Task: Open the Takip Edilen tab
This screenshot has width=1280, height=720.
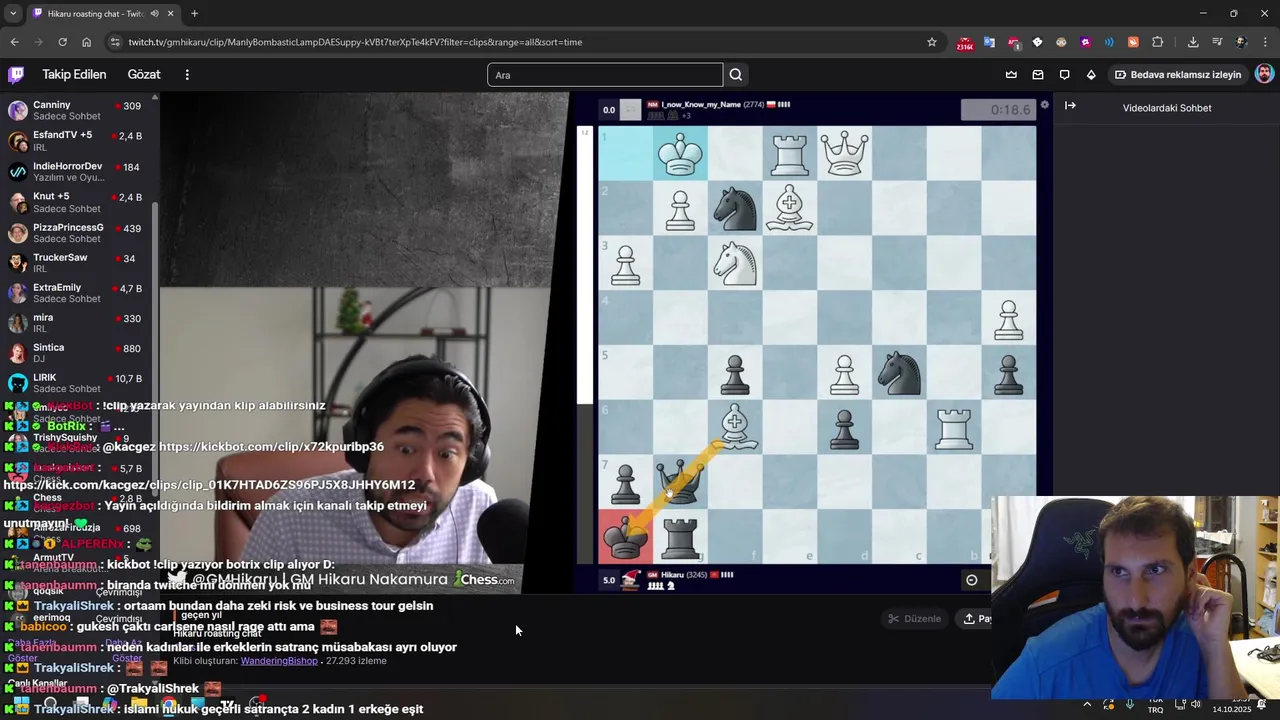Action: coord(74,75)
